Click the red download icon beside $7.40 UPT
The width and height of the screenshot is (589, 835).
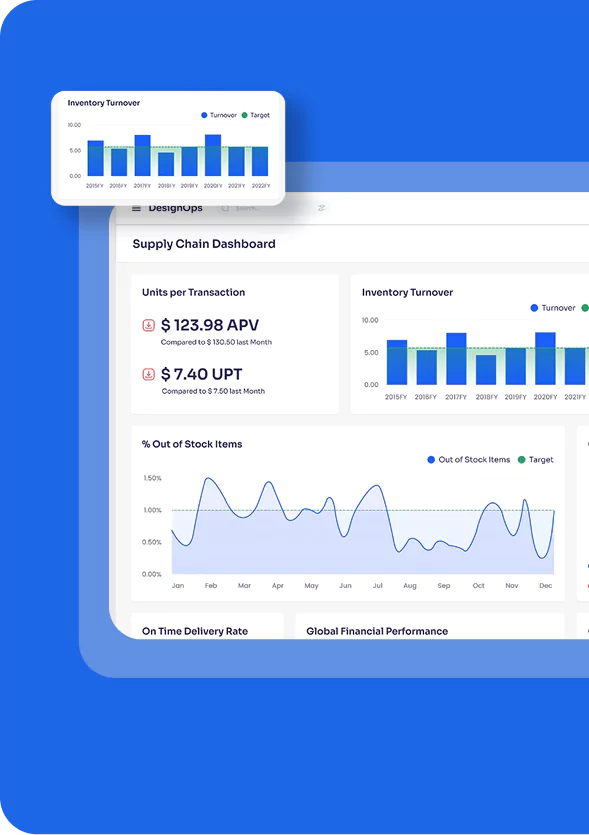pyautogui.click(x=149, y=374)
